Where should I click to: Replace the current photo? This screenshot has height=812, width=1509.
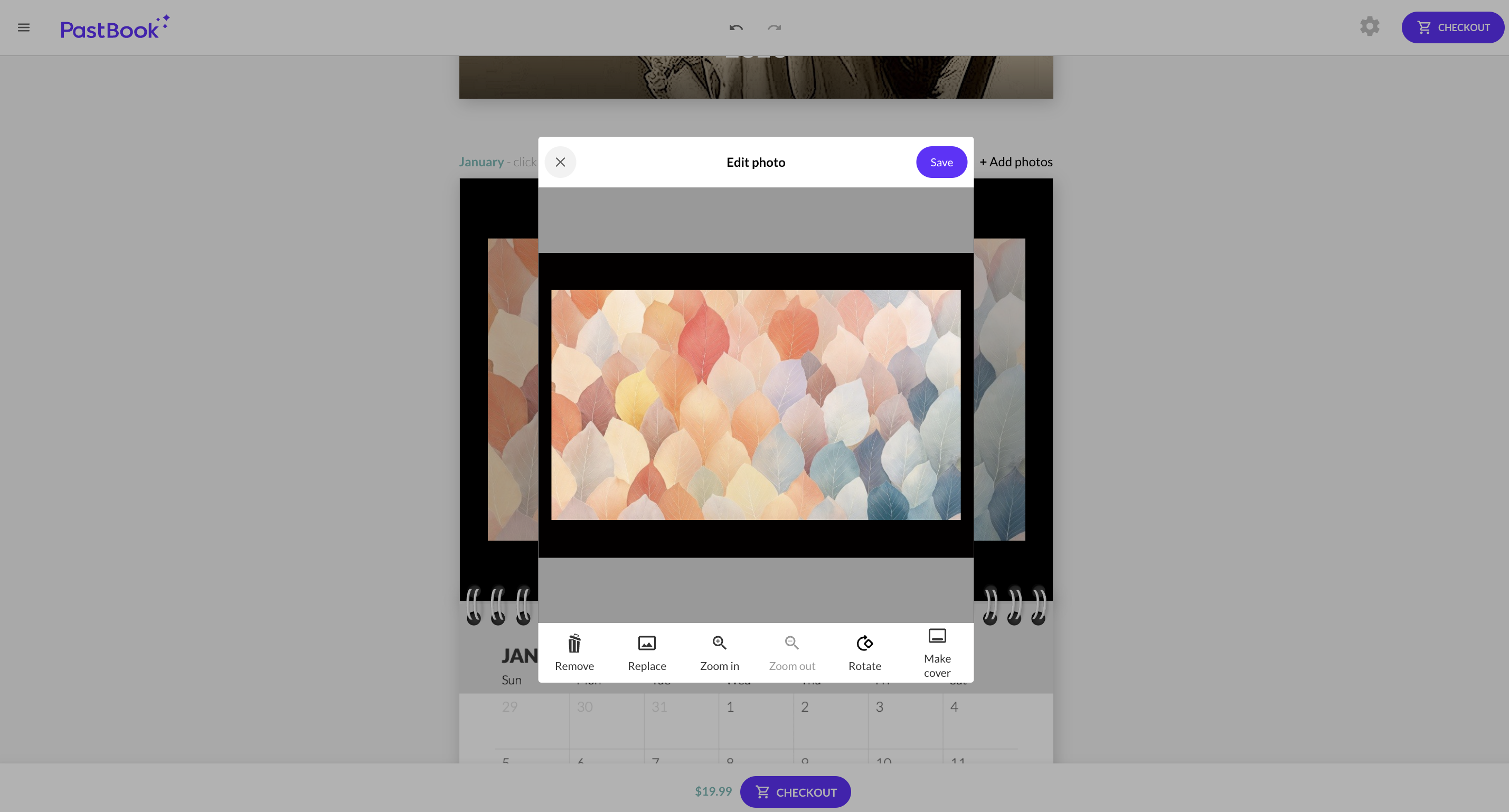point(646,652)
